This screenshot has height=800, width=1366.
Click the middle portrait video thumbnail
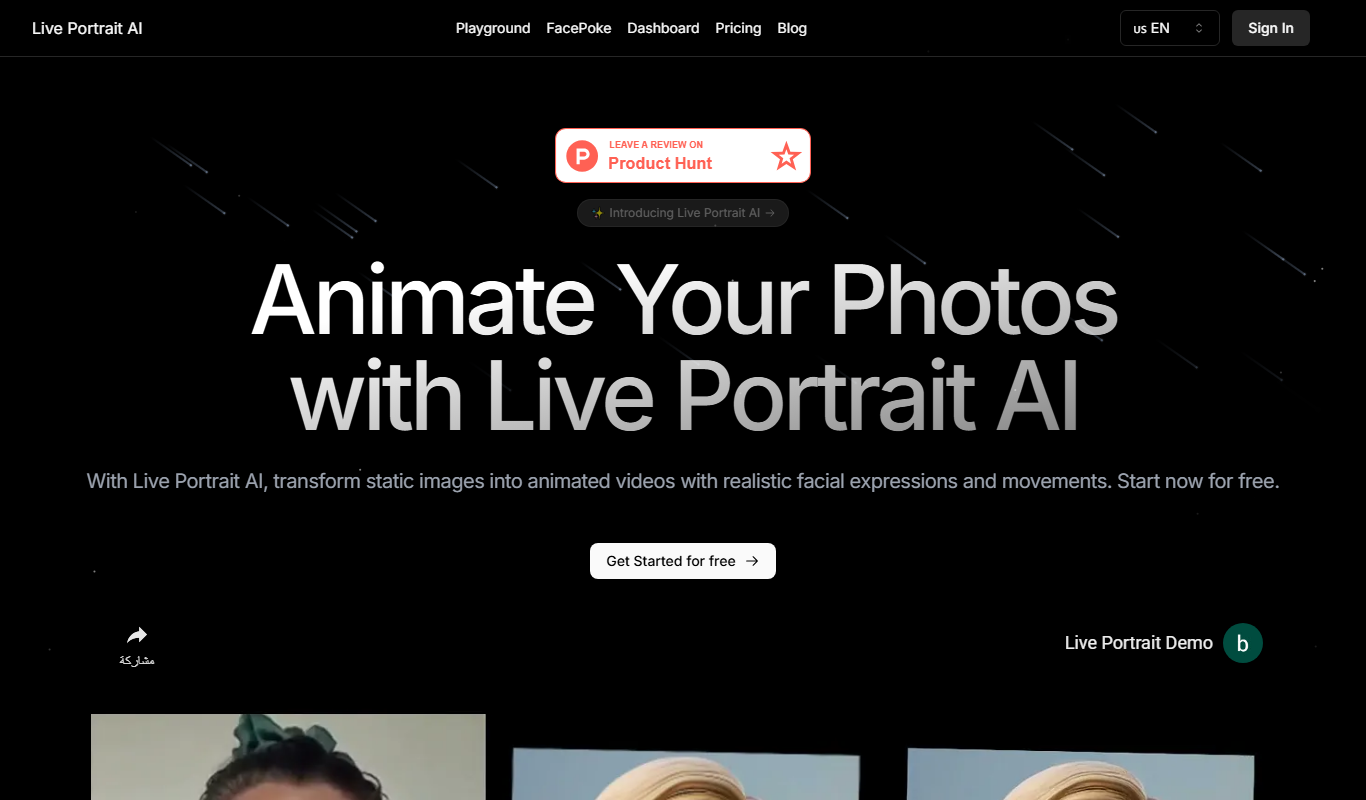coord(686,775)
